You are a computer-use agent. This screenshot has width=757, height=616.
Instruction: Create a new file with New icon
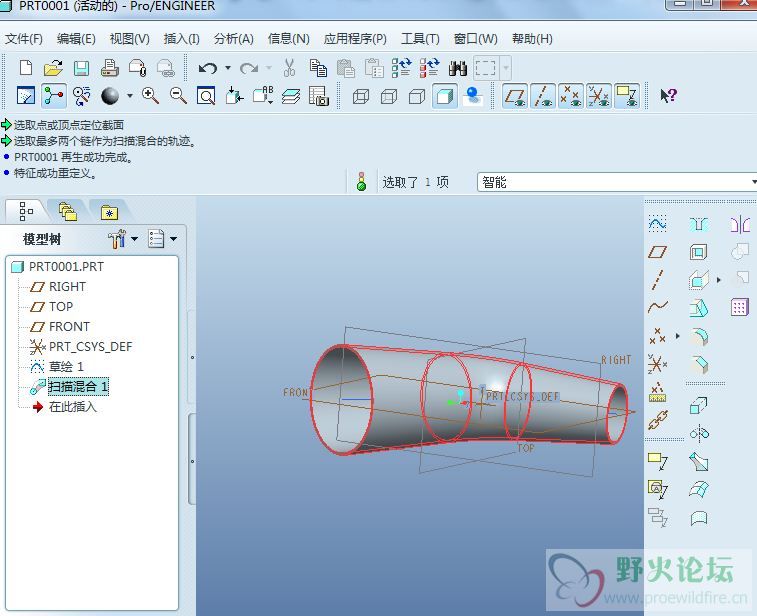point(26,68)
